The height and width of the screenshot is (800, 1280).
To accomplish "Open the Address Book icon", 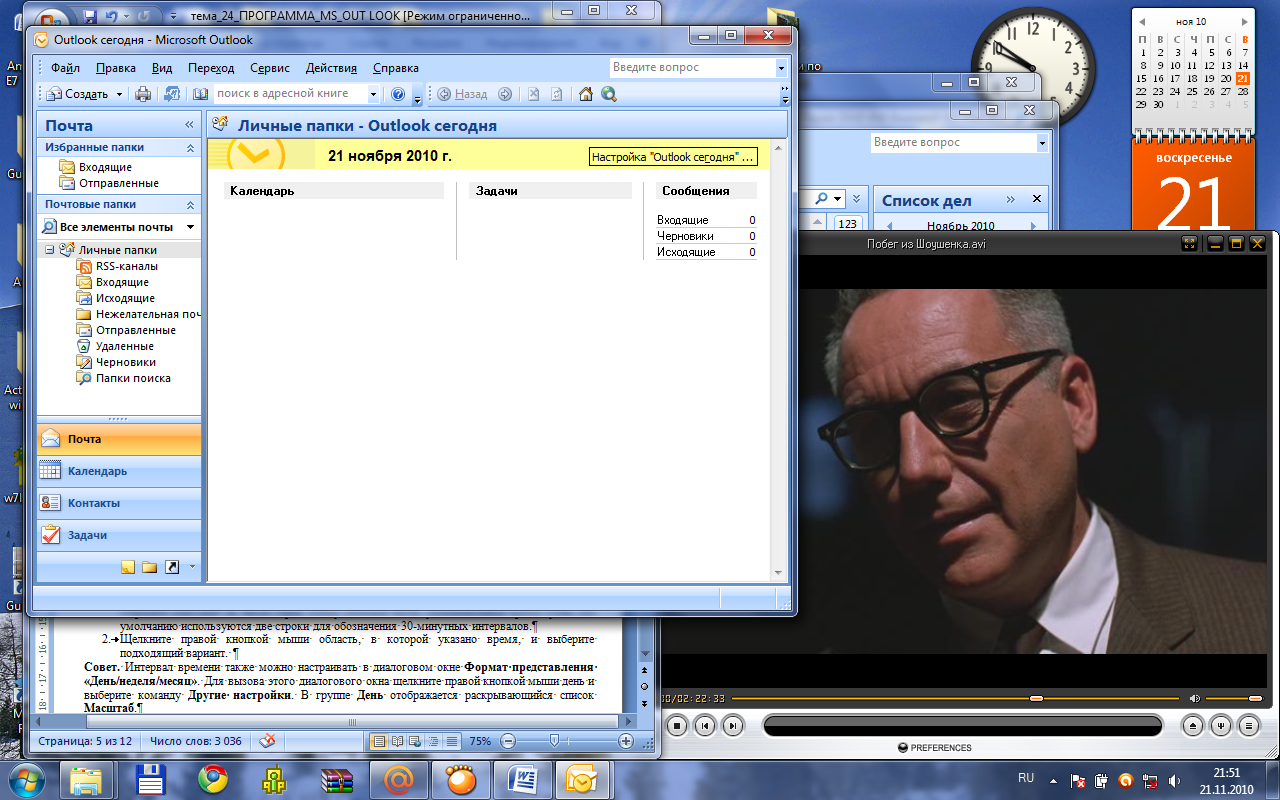I will tap(200, 94).
